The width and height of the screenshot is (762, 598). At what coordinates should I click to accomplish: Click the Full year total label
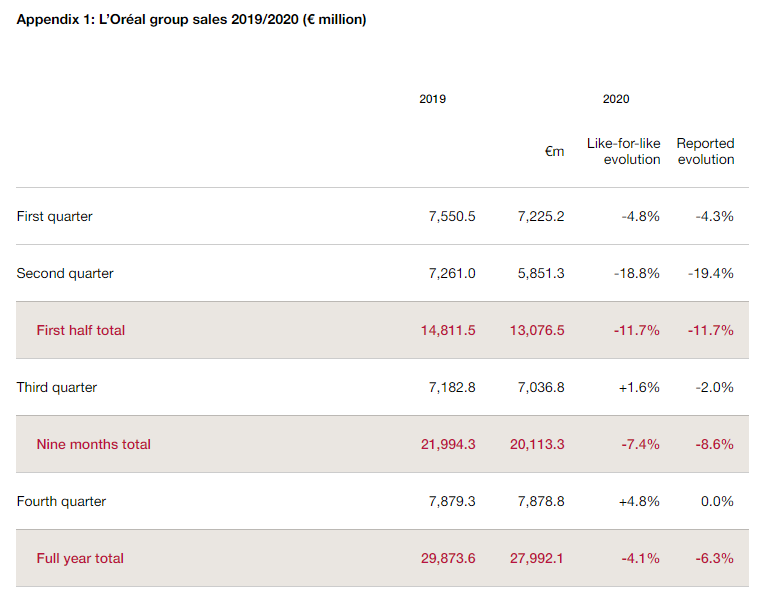[80, 558]
